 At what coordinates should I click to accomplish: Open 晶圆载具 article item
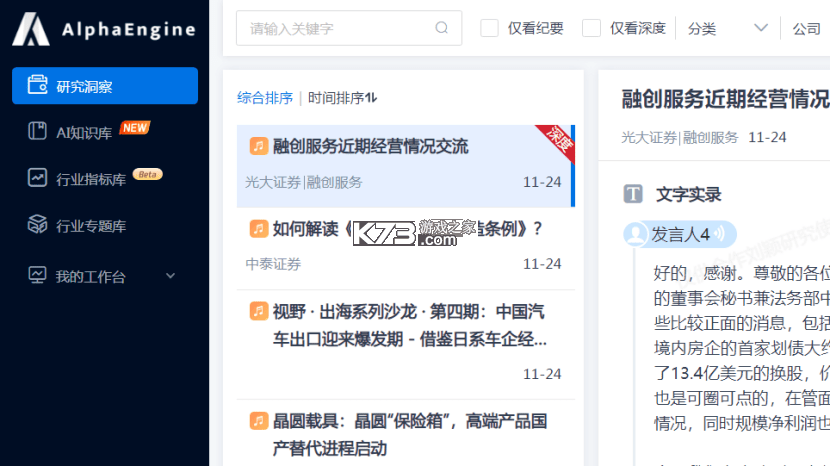(x=405, y=434)
